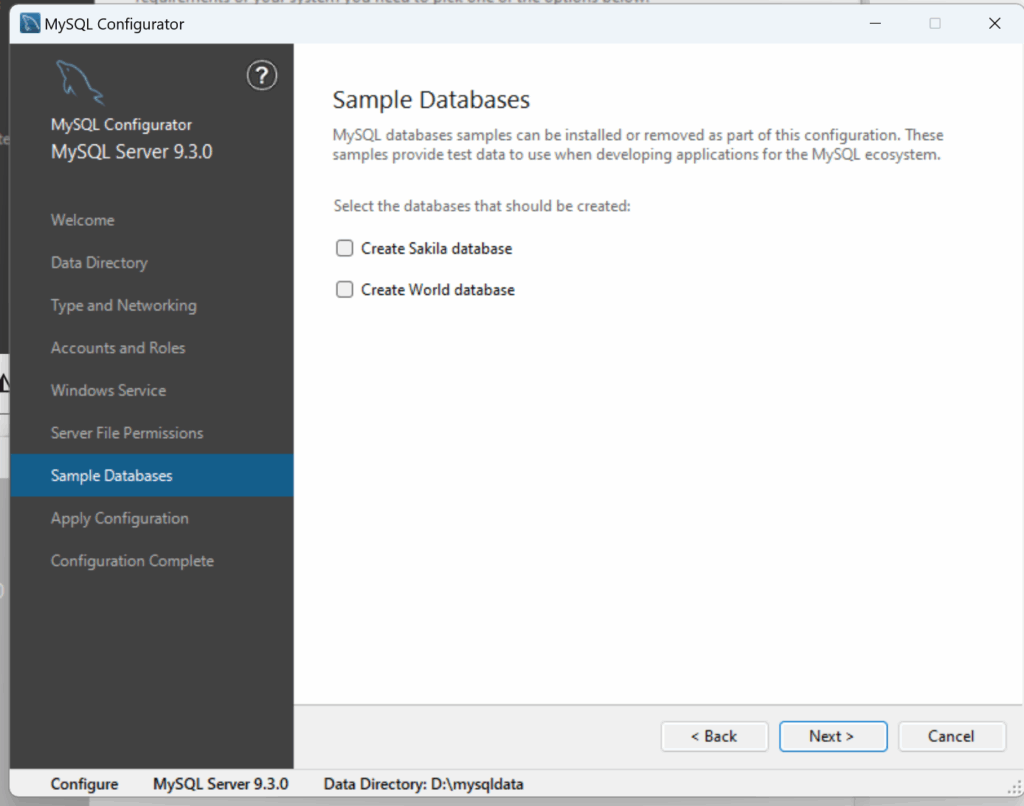Screen dimensions: 1024x806
Task: Go to the Welcome step
Action: 82,220
